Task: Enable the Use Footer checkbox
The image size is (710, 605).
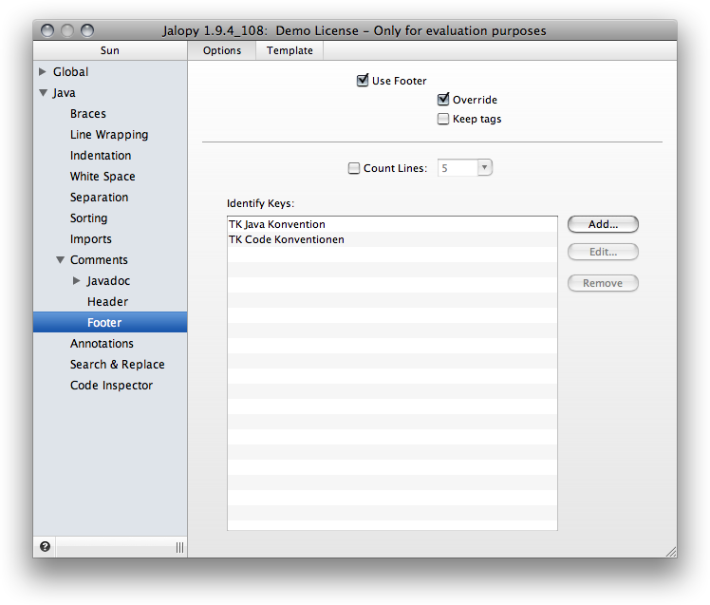Action: point(362,81)
